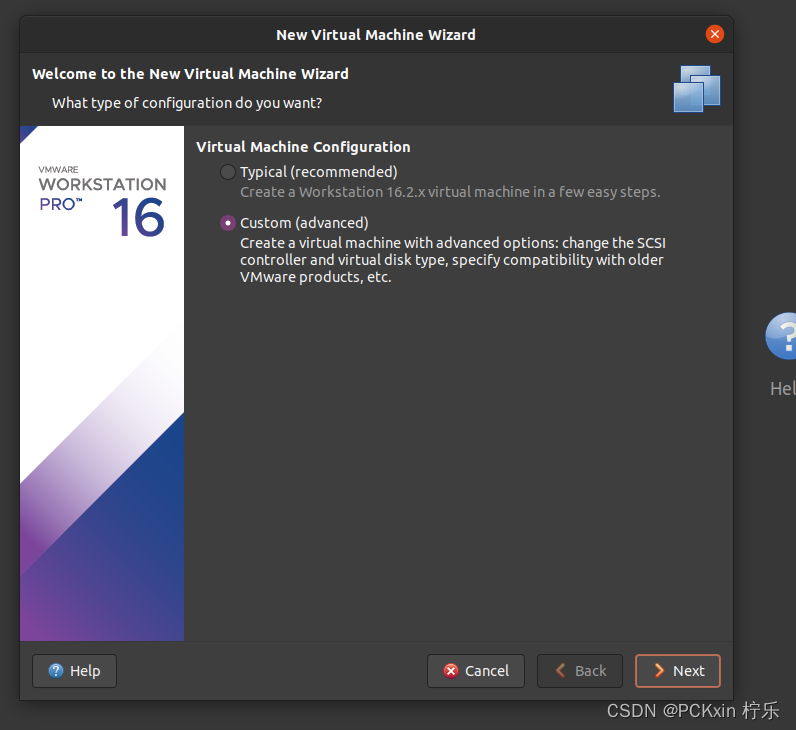
Task: Click 'What type of configuration do you want?' text
Action: tap(187, 103)
